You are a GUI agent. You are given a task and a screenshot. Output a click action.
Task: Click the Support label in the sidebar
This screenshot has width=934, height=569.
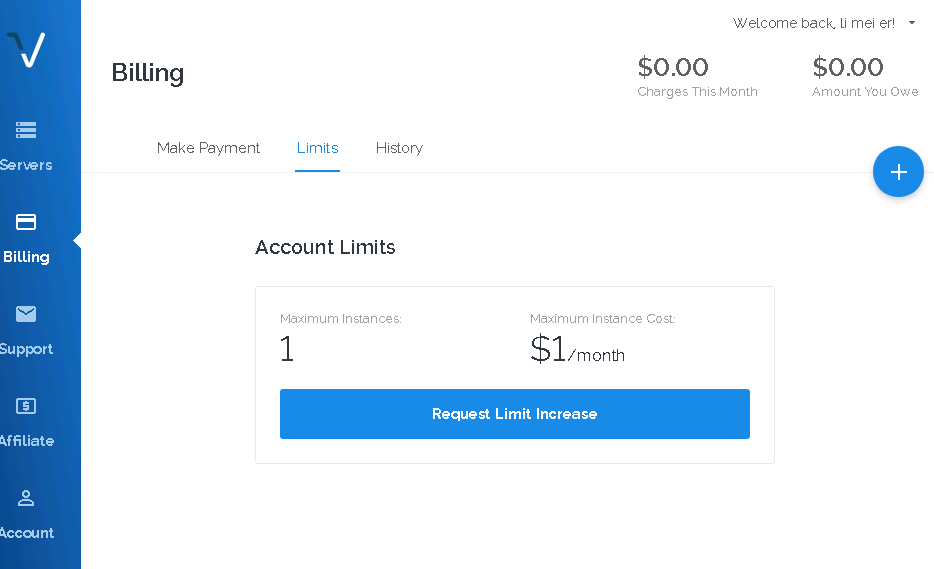pos(27,349)
